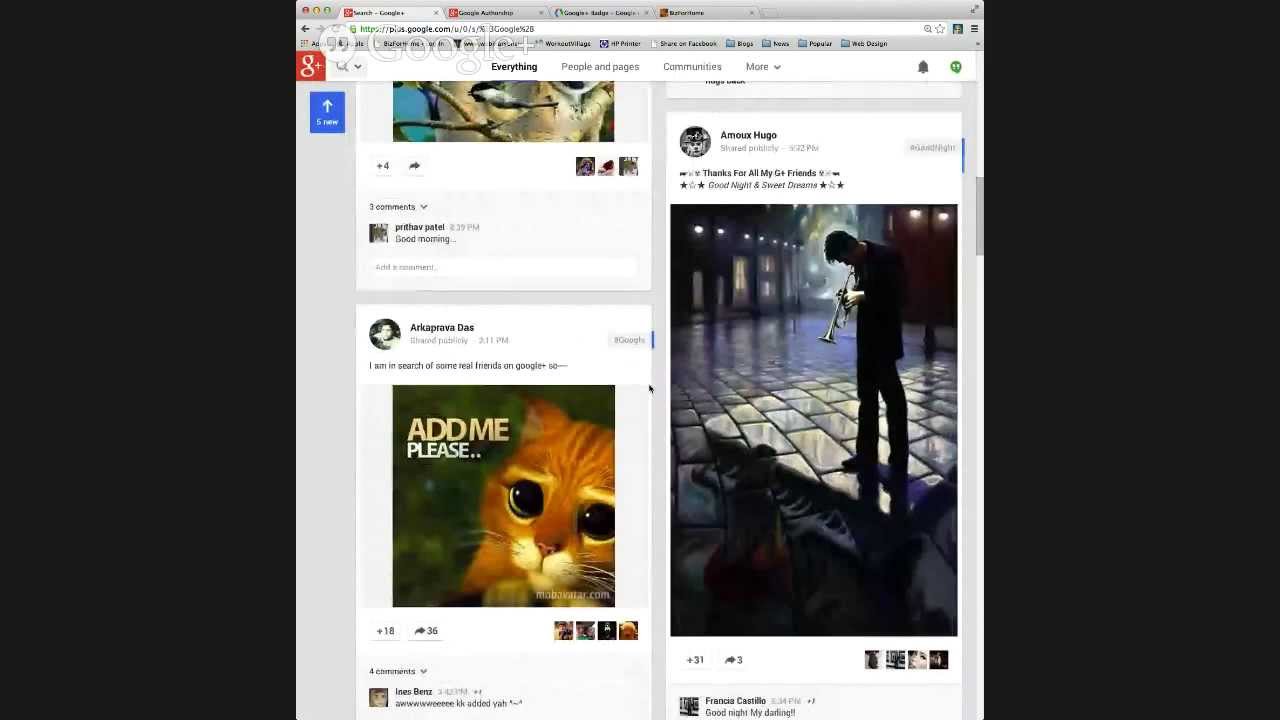Click the page zoom magnifier icon
The height and width of the screenshot is (720, 1280).
[928, 29]
